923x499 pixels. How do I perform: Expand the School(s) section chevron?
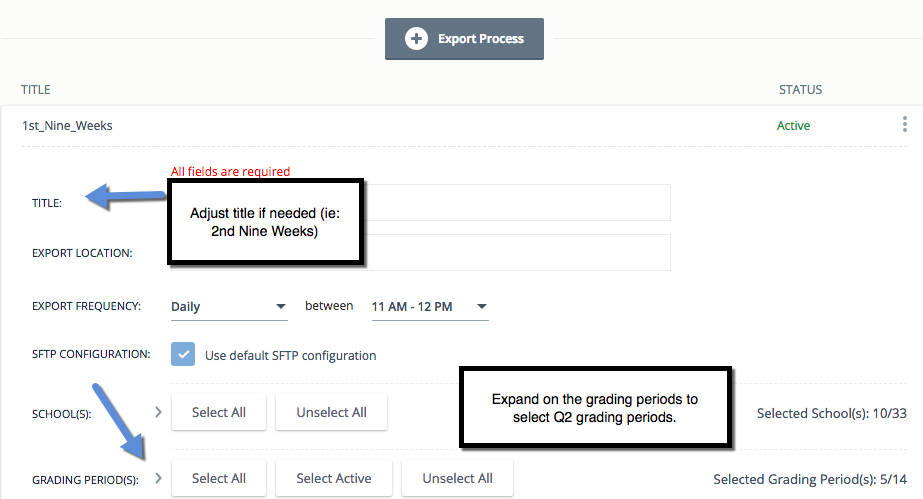pyautogui.click(x=158, y=412)
